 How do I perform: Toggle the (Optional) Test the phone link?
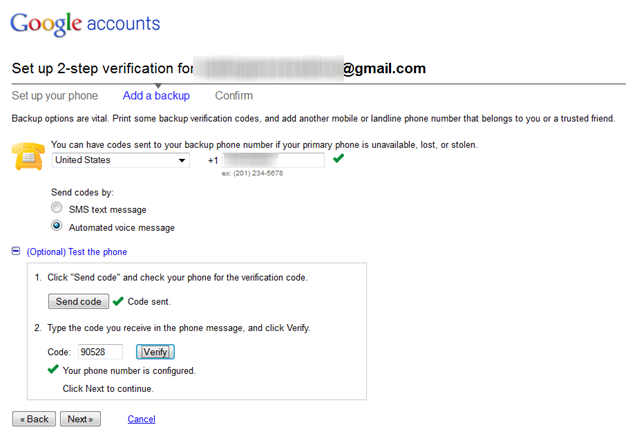tap(77, 252)
